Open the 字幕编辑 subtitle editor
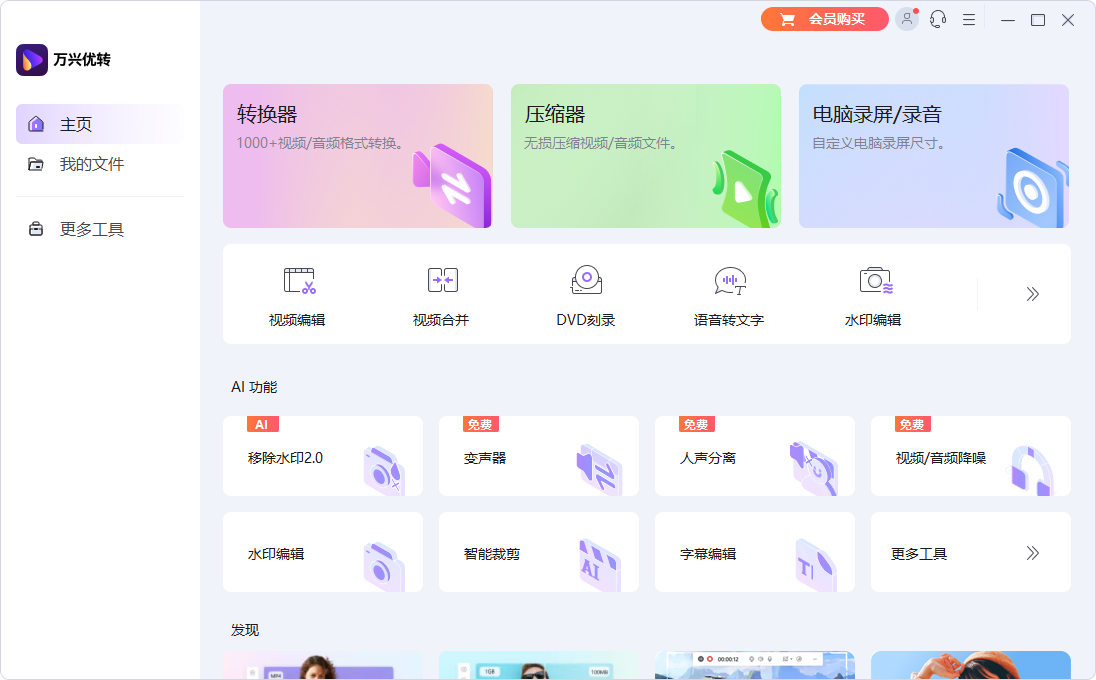The image size is (1096, 680). point(754,551)
